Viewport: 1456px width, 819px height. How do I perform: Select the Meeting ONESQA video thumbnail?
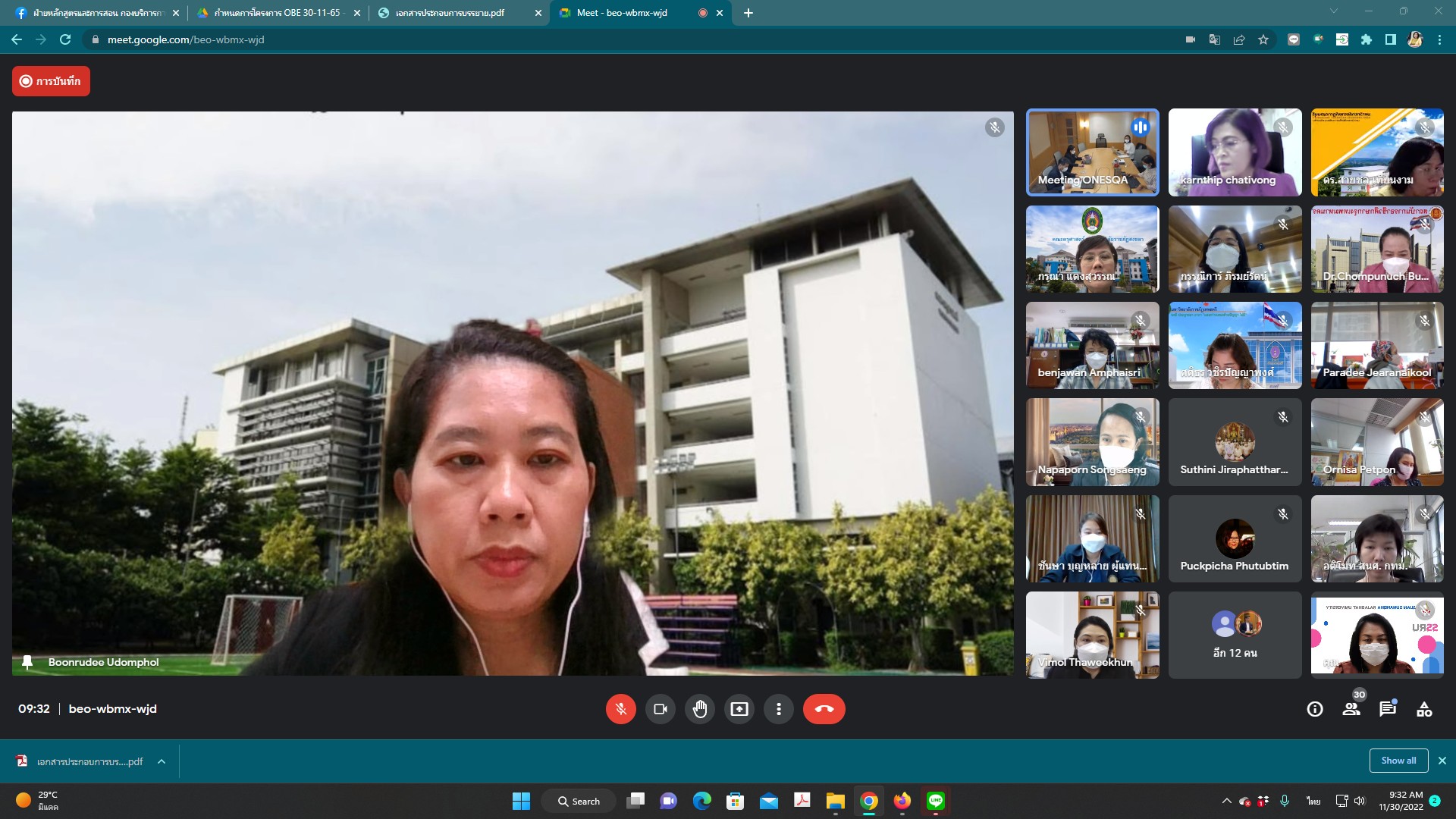1092,152
